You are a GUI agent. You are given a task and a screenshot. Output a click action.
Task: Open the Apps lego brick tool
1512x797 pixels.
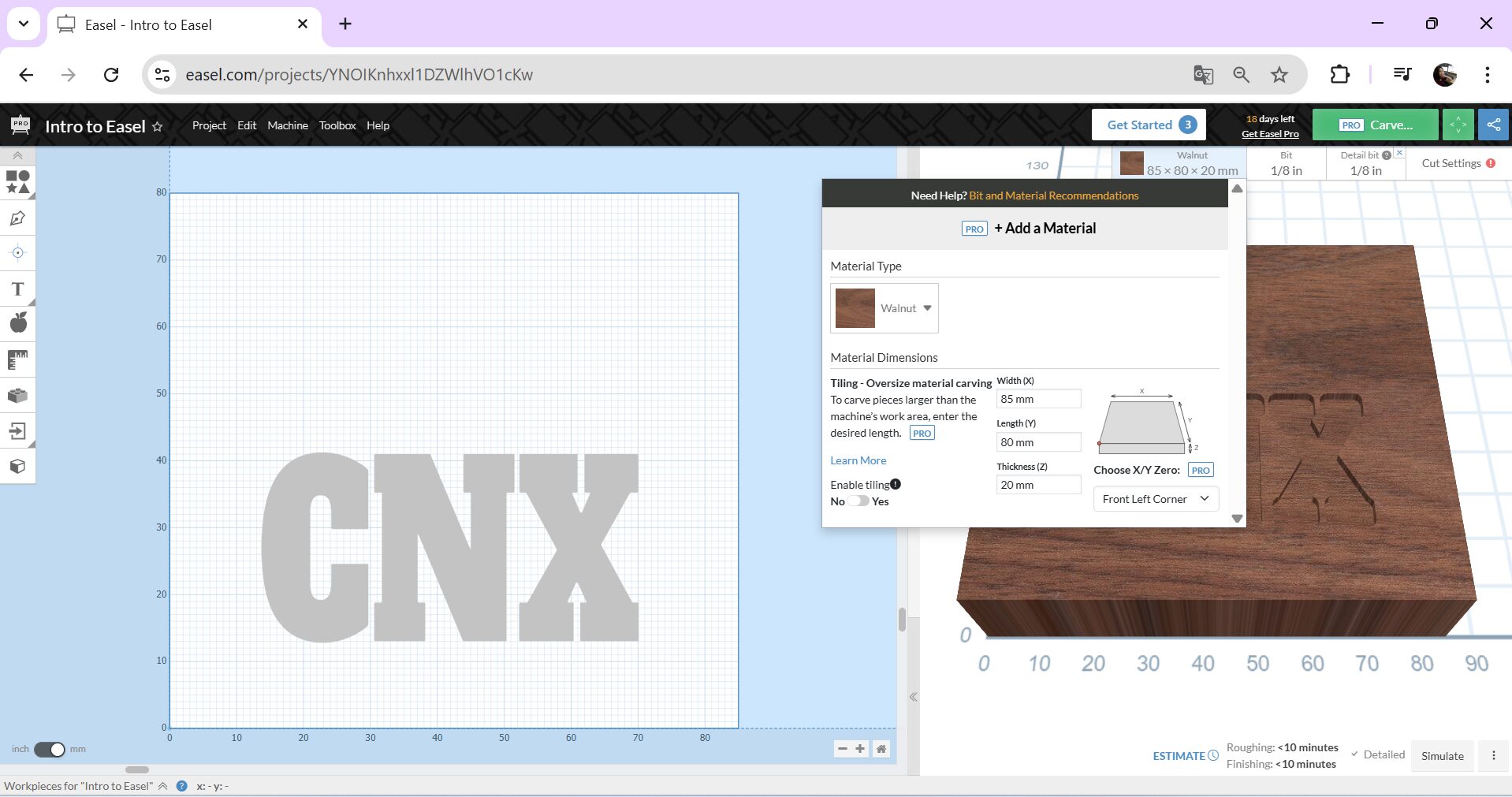tap(17, 395)
